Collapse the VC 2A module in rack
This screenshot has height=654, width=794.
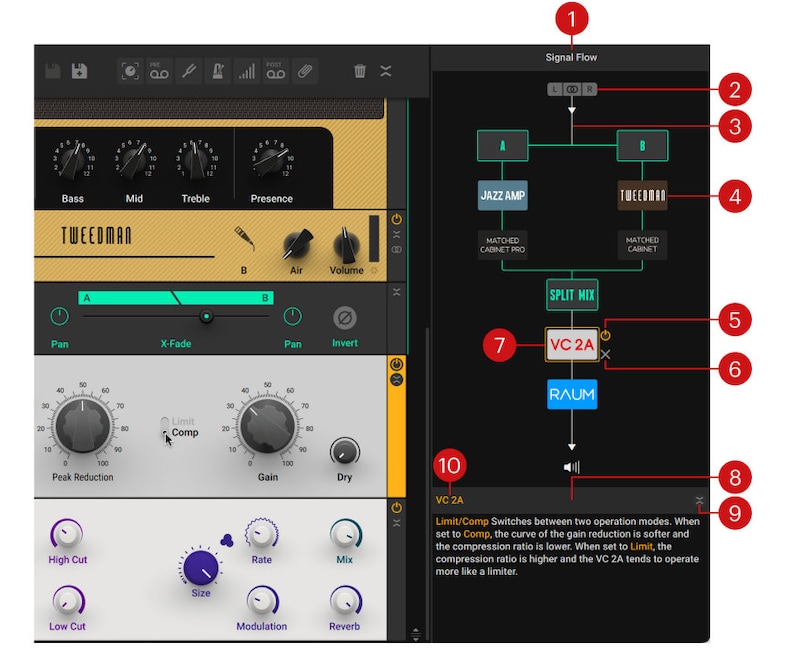(396, 380)
